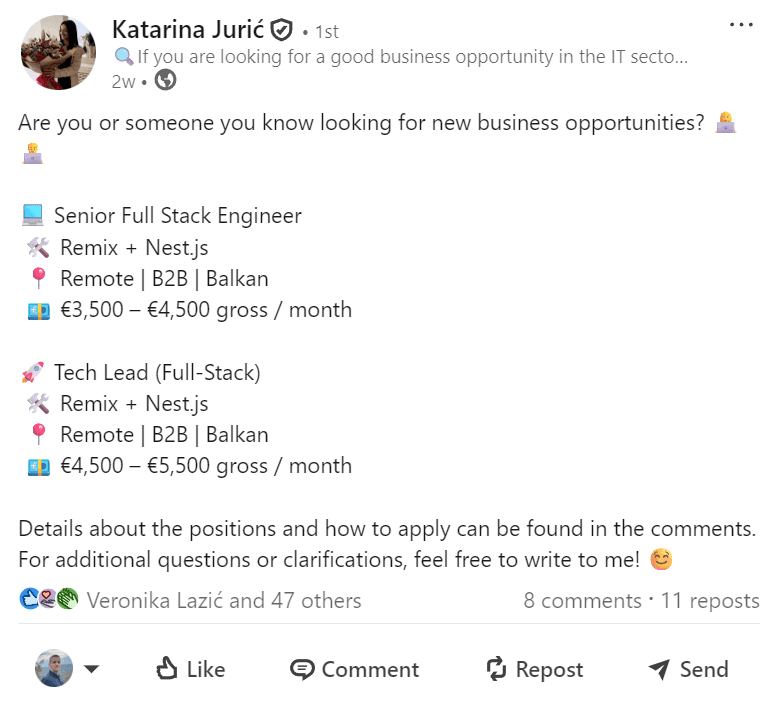Image resolution: width=780 pixels, height=701 pixels.
Task: Open Veronika Lazić and 47 others reactions
Action: pos(224,601)
